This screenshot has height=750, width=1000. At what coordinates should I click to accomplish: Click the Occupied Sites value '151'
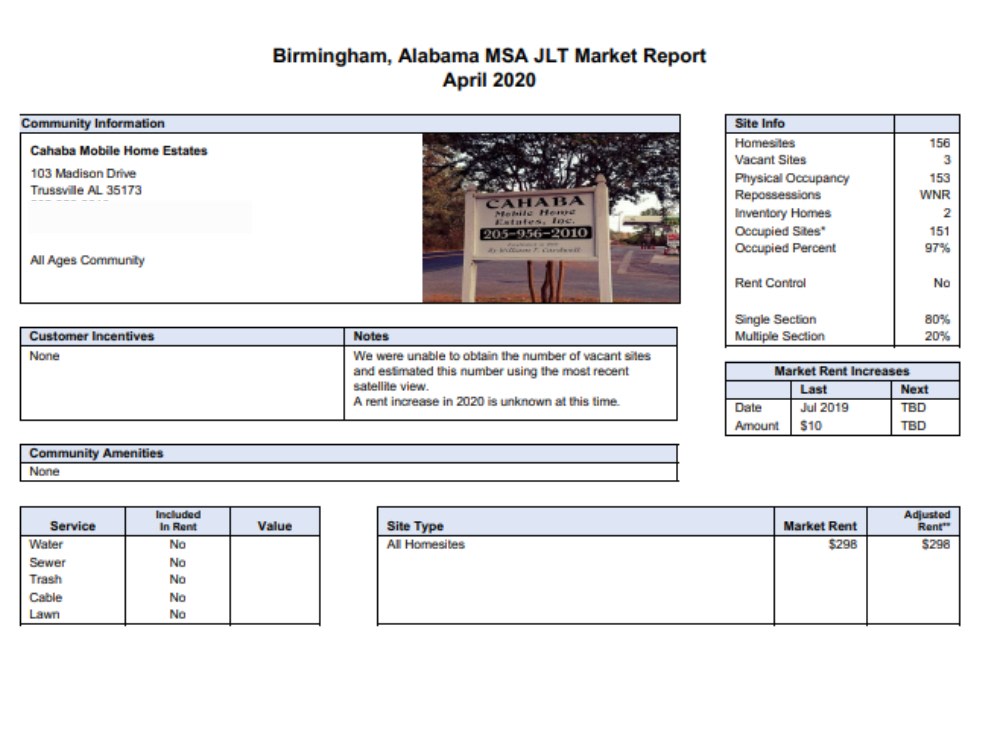pyautogui.click(x=939, y=231)
